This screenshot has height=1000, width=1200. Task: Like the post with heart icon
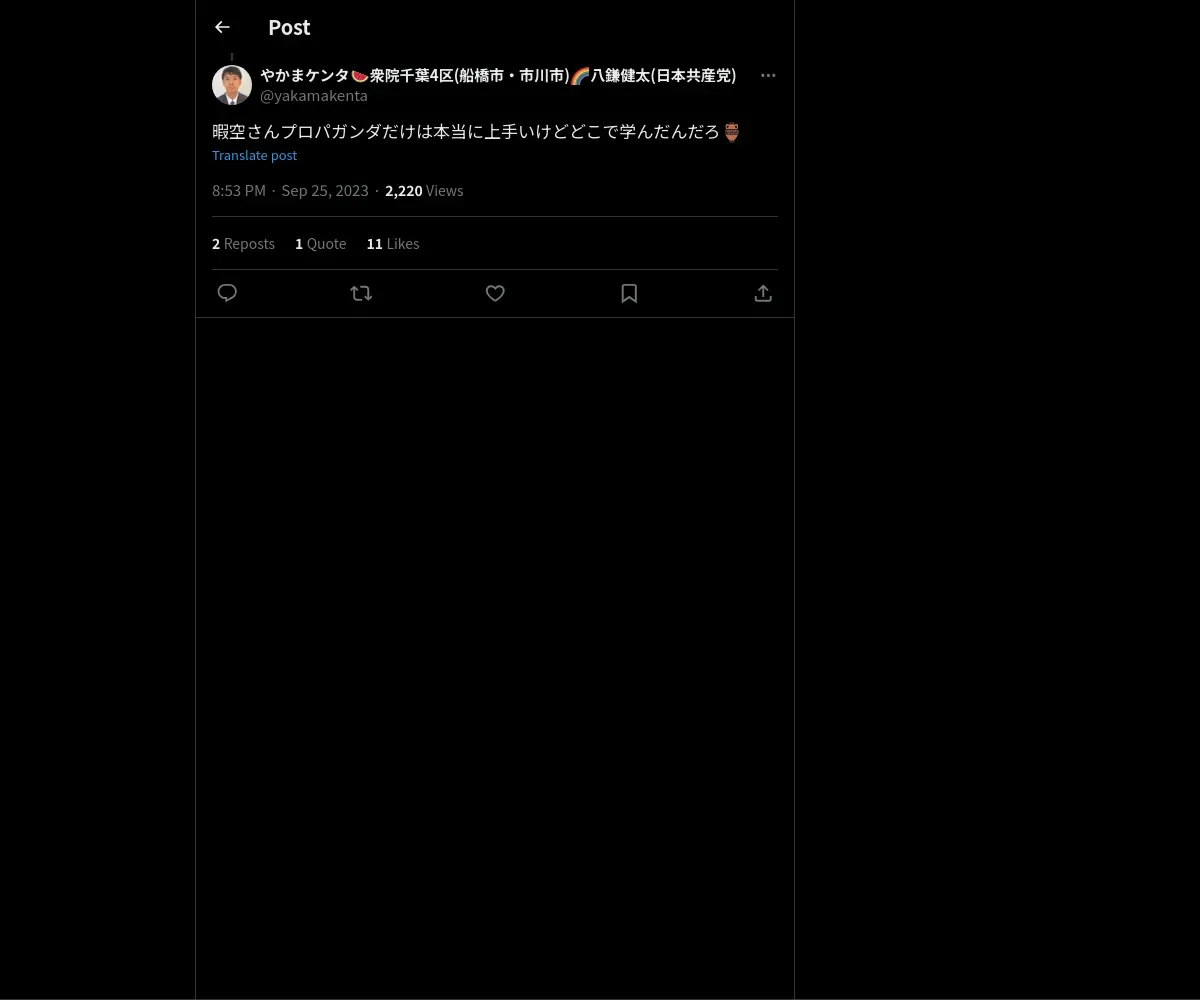[495, 293]
